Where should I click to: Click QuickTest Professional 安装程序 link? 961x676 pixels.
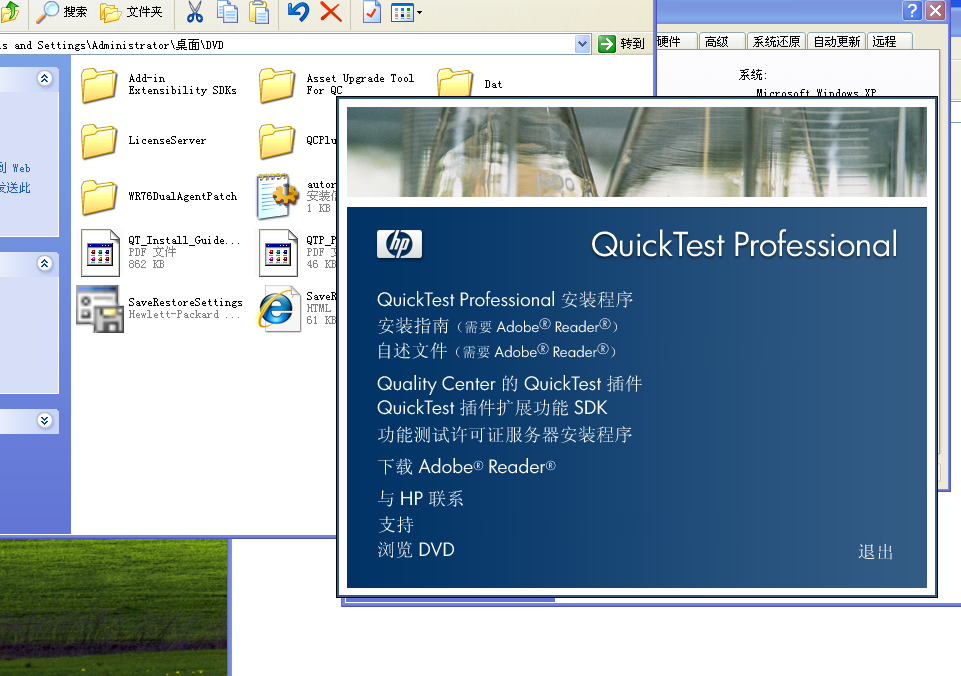[x=505, y=300]
